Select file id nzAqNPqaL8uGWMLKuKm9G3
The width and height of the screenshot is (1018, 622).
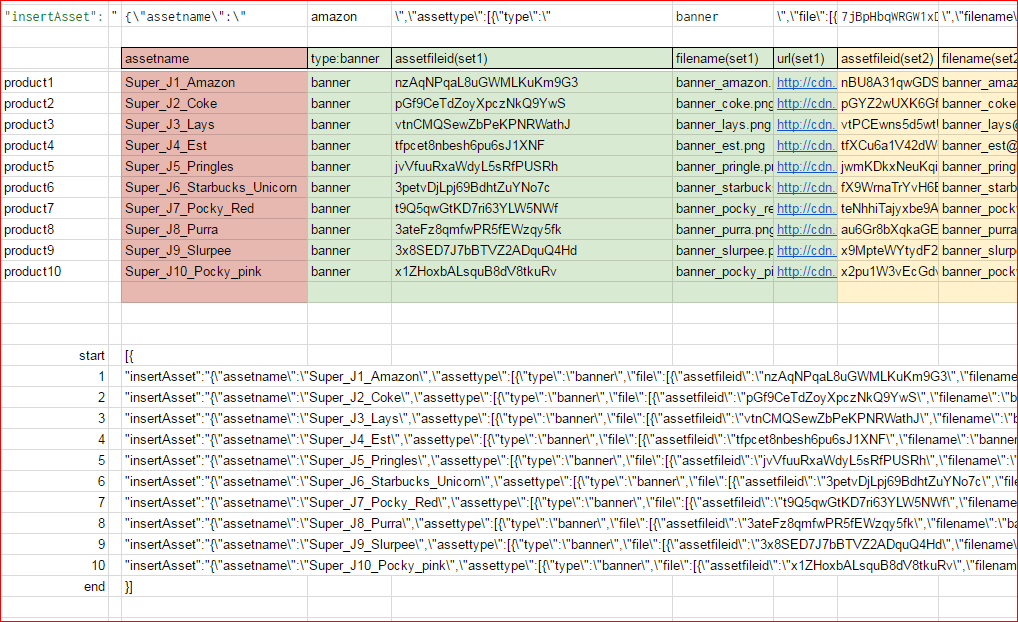[x=532, y=82]
